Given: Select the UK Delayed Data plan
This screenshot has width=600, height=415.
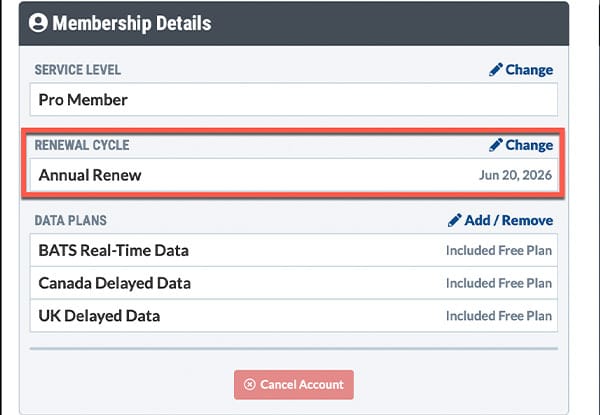Looking at the screenshot, I should point(99,316).
